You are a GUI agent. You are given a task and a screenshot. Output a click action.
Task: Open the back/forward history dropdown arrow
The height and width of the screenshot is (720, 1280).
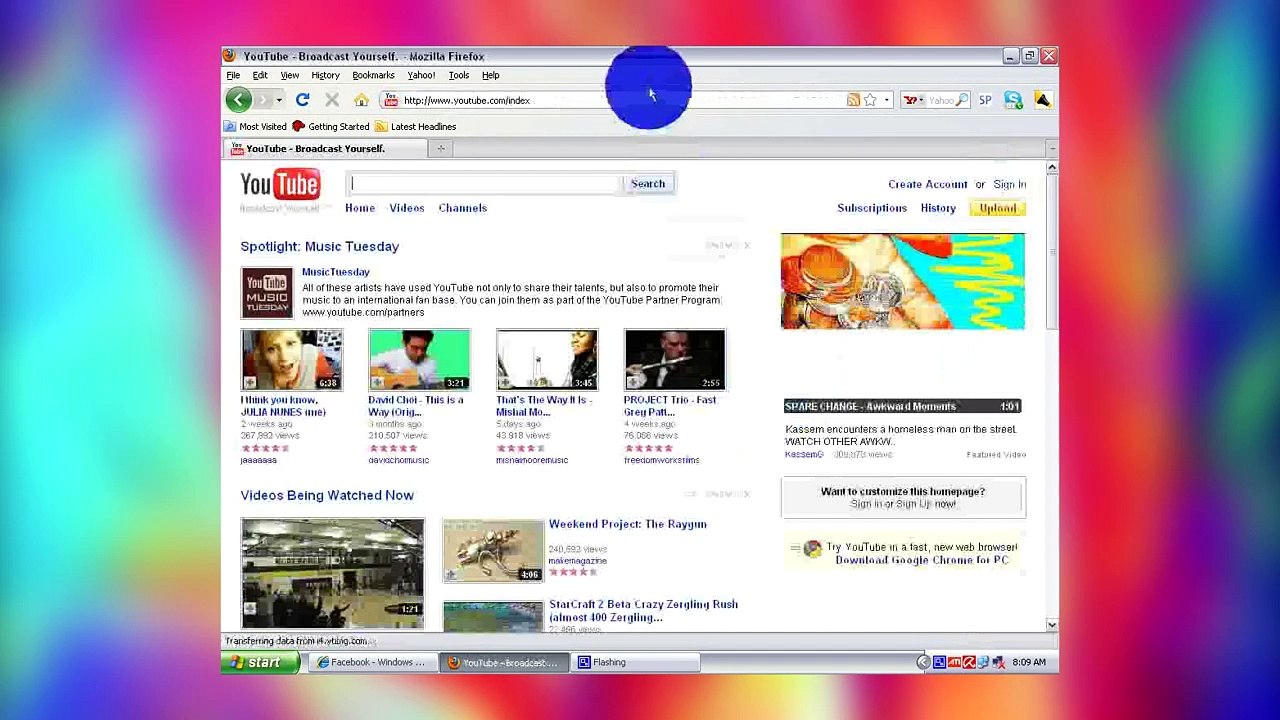click(x=279, y=100)
